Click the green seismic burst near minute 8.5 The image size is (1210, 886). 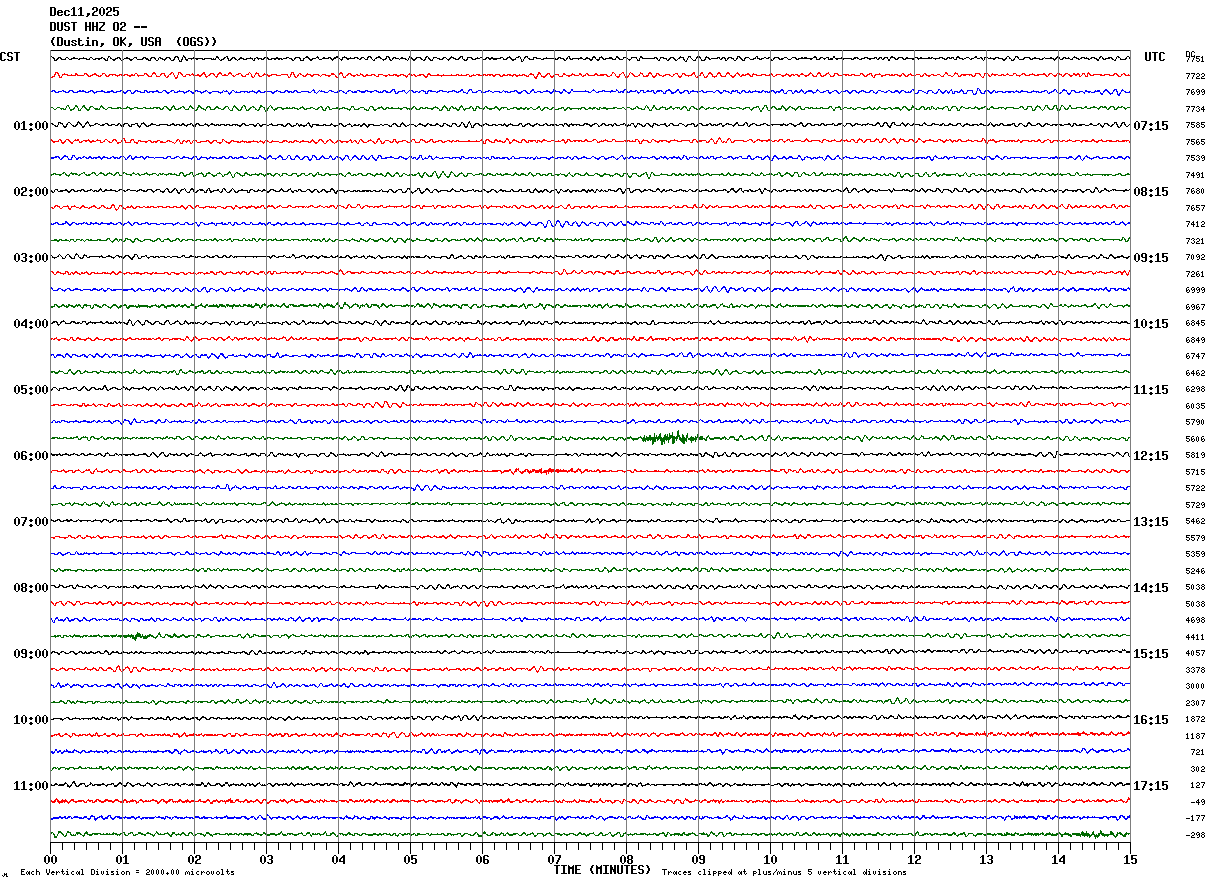click(672, 438)
